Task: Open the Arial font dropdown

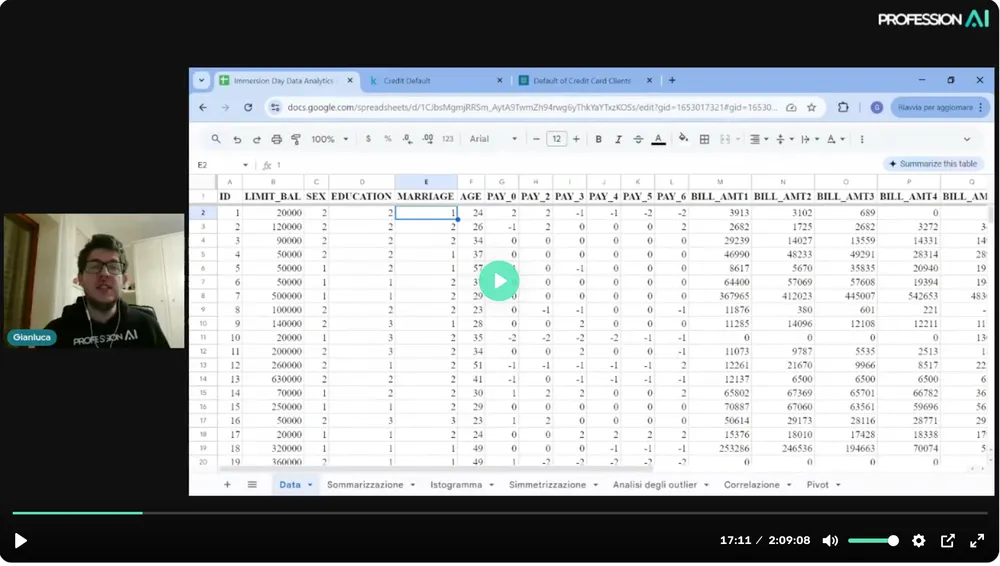Action: 493,139
